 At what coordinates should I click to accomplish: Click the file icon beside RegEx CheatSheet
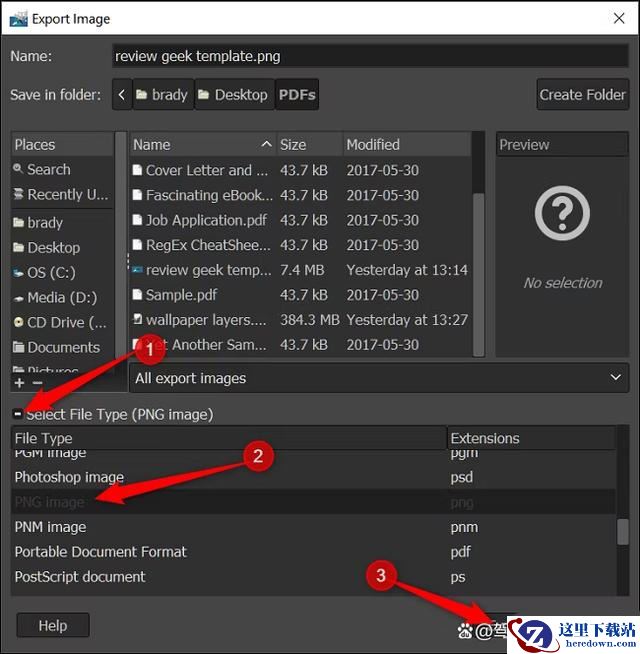pos(137,245)
